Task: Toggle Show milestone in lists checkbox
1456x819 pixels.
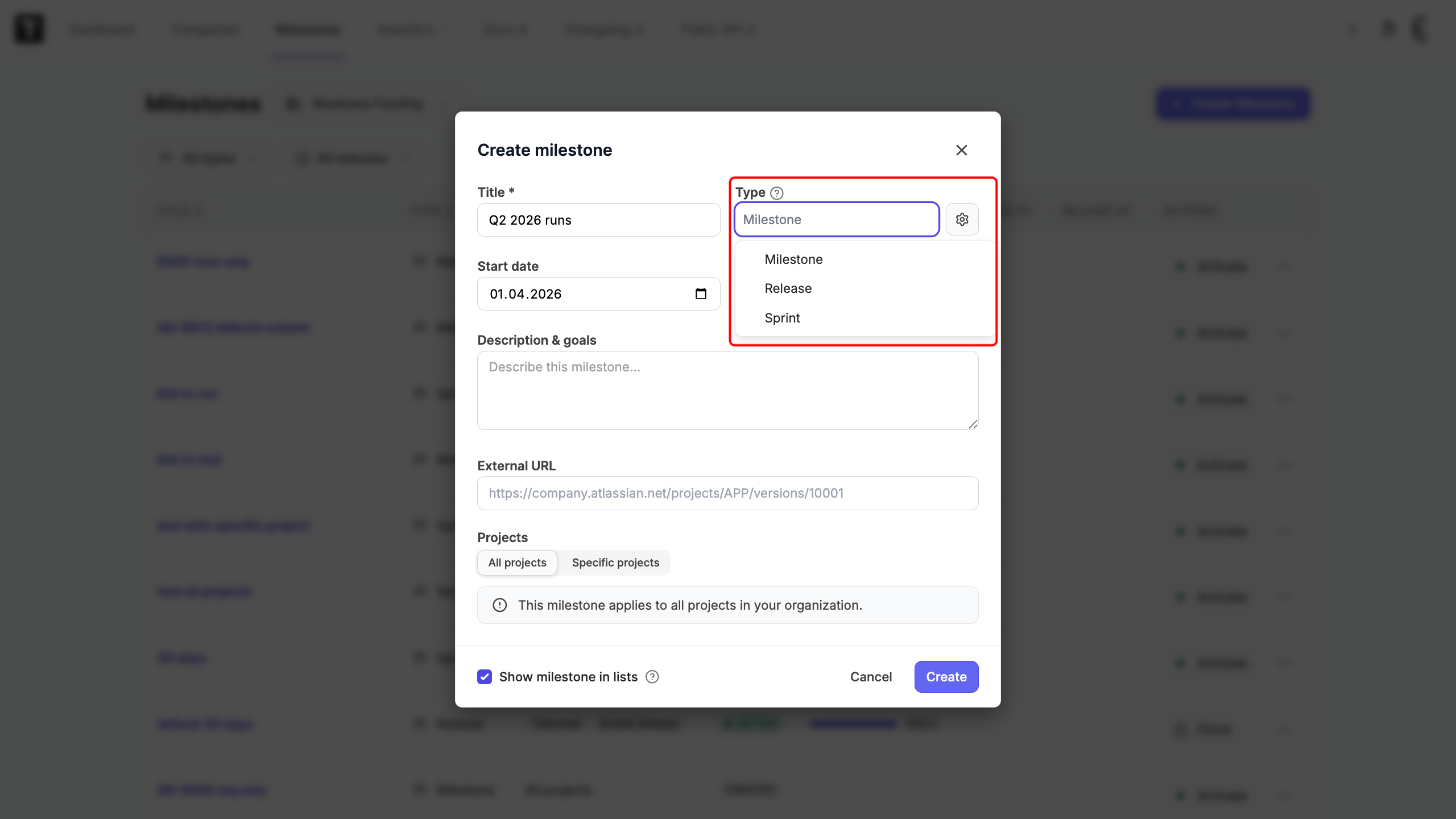Action: point(485,677)
